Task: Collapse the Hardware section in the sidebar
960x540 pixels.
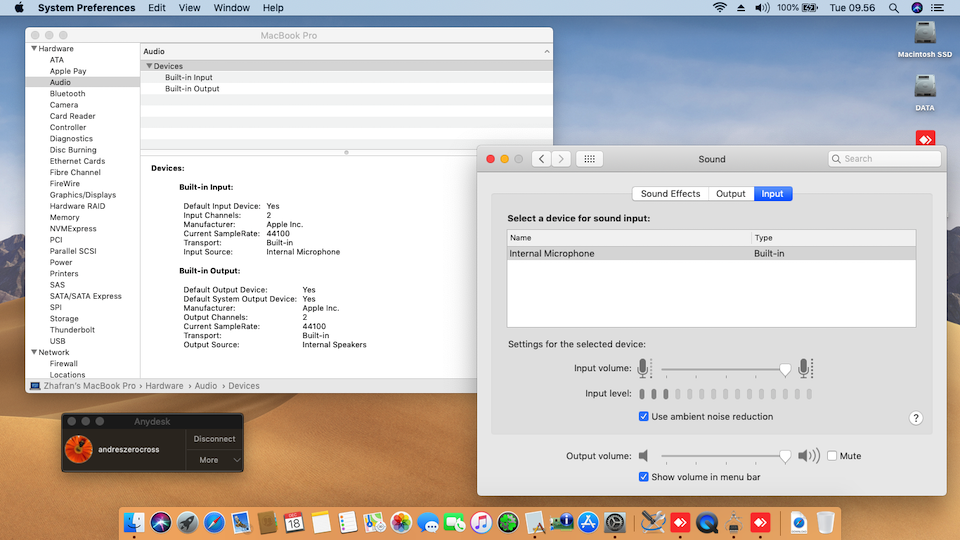Action: point(34,49)
